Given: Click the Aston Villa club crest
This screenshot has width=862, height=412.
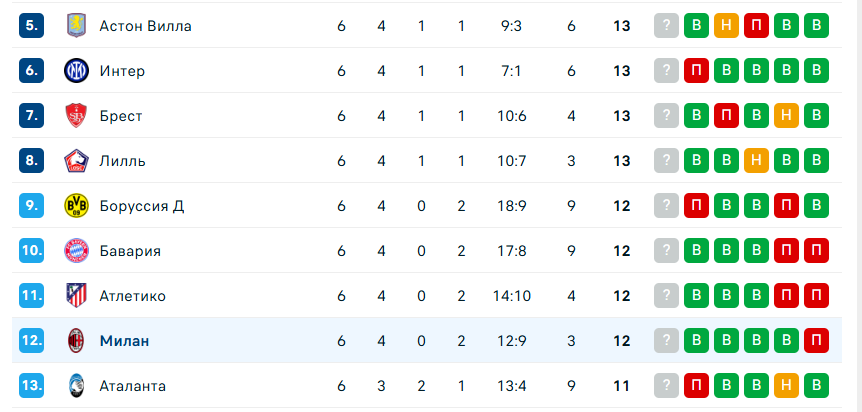Looking at the screenshot, I should click(75, 26).
